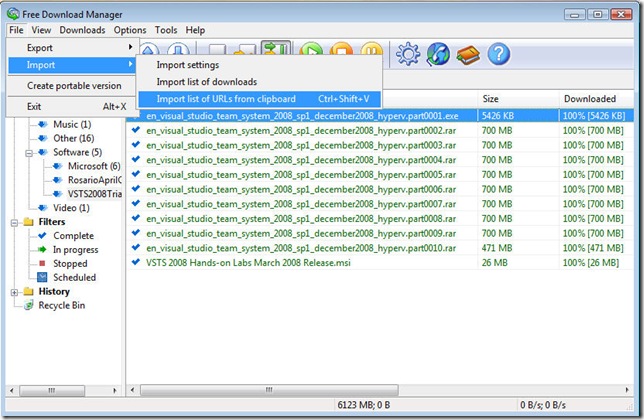Click the download list scrollbar right arrow

tap(627, 390)
